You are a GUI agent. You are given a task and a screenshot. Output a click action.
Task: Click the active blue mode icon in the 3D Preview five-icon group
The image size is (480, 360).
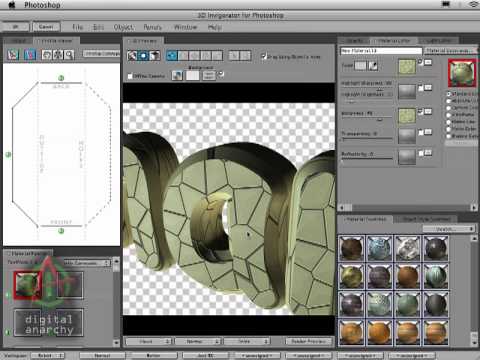point(172,55)
